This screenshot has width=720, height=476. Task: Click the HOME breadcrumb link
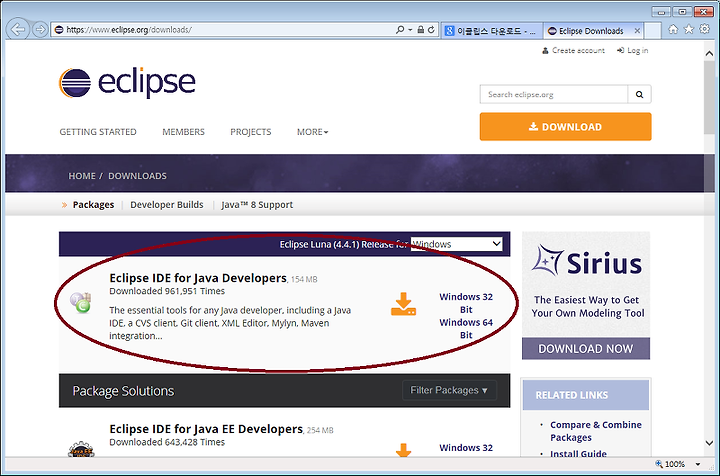click(x=82, y=176)
